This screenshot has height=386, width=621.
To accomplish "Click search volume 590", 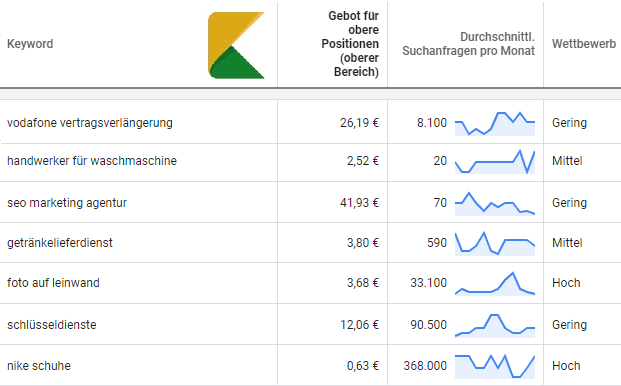I will pyautogui.click(x=437, y=243).
